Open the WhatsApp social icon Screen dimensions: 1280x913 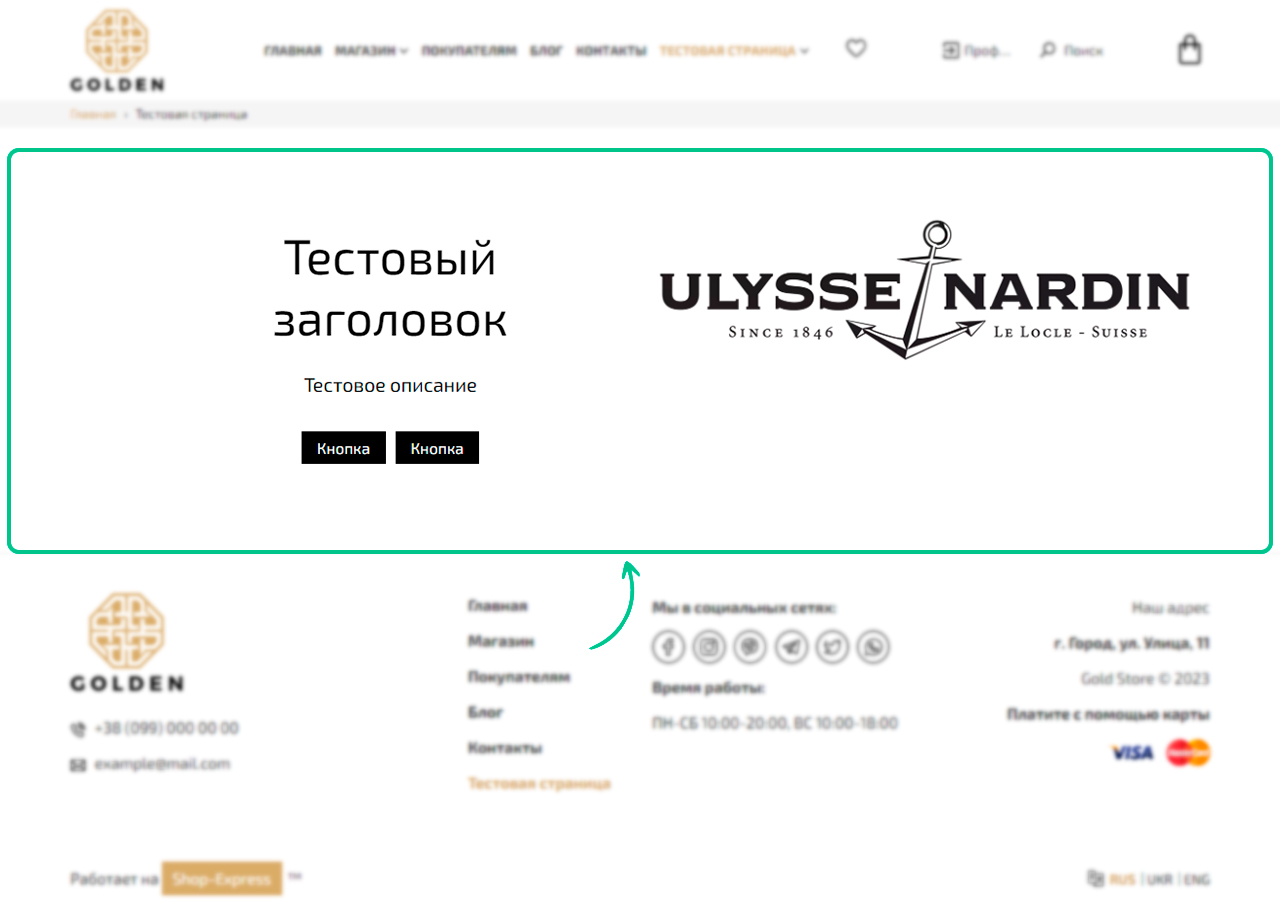(x=873, y=648)
